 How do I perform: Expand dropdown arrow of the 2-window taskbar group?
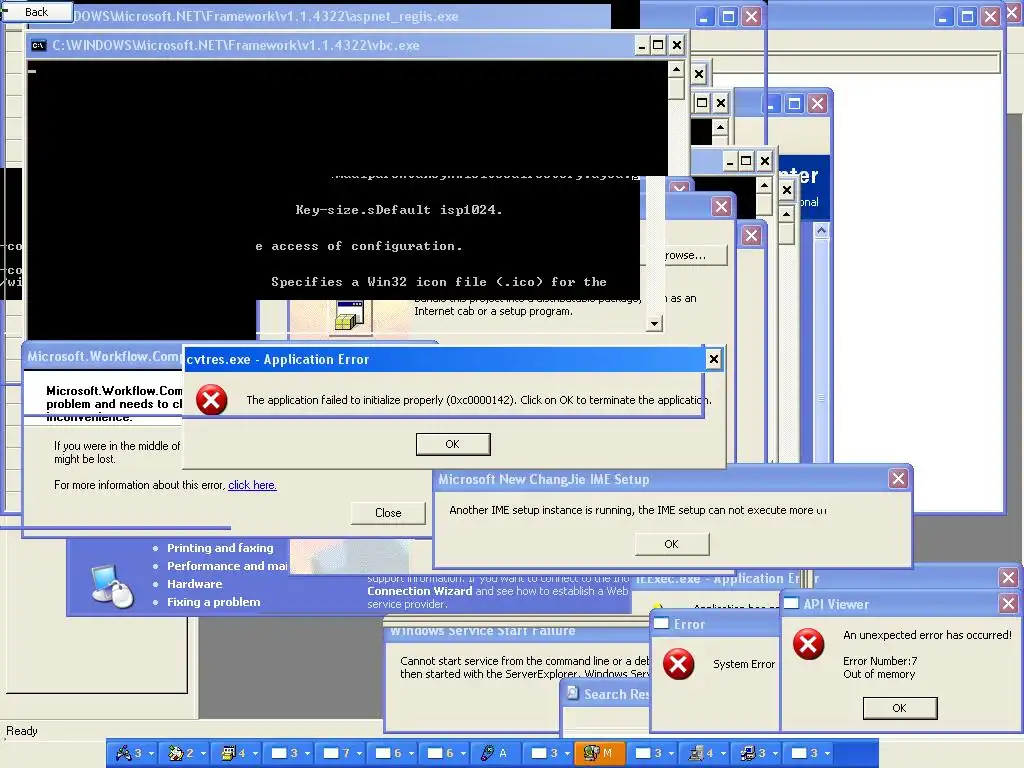point(203,754)
